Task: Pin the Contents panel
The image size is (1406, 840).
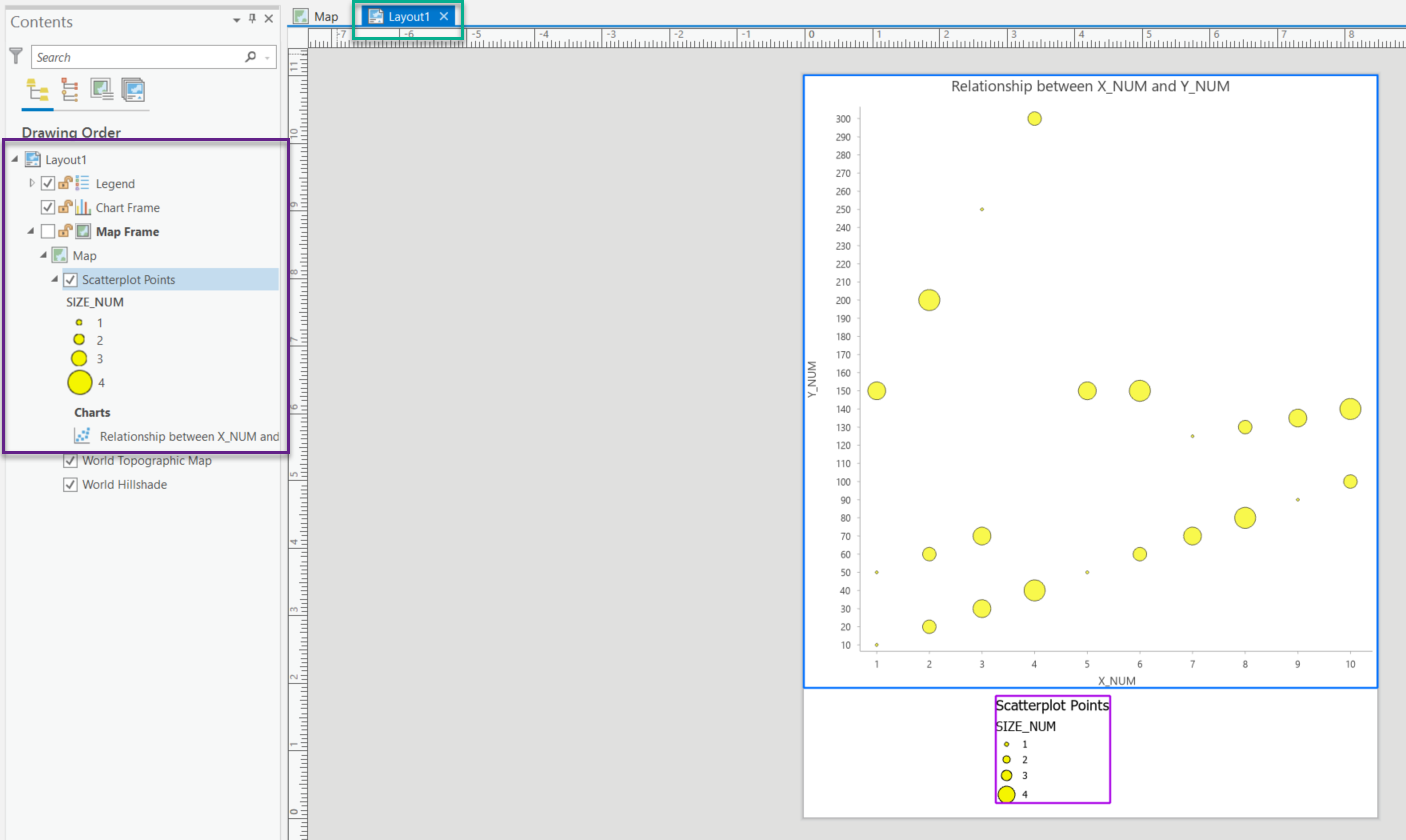Action: point(253,18)
